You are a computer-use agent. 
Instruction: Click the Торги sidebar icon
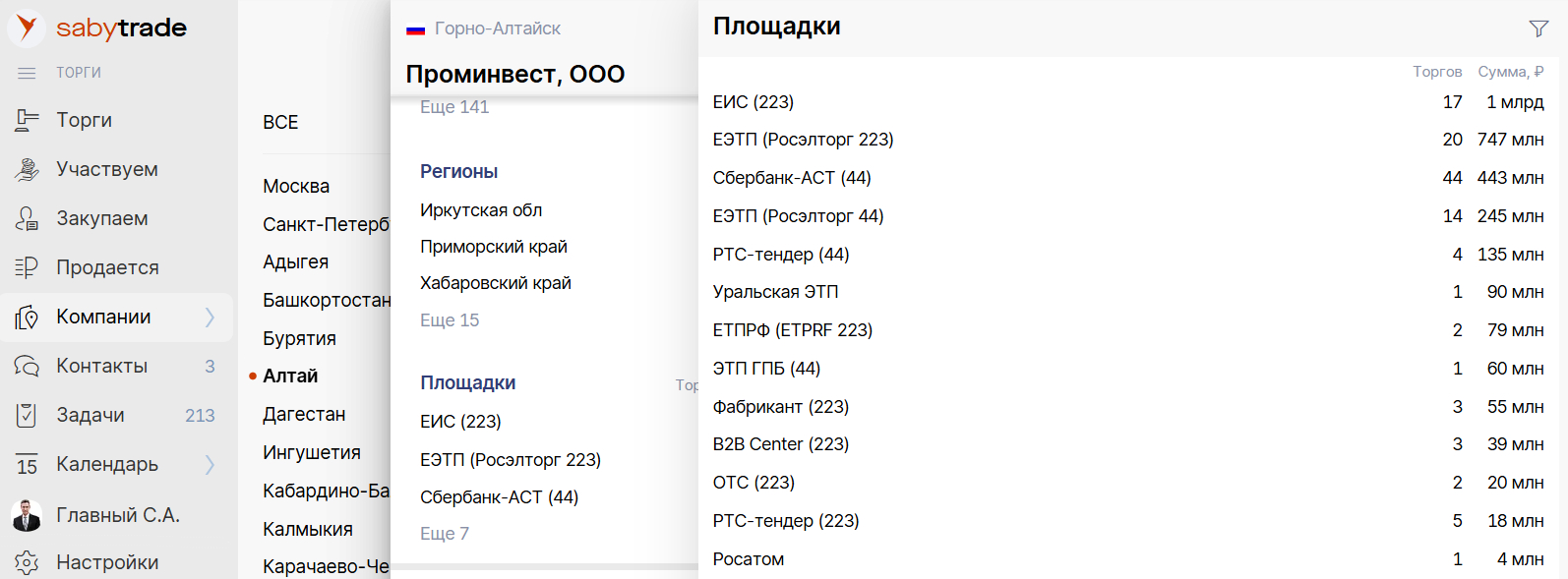pos(27,120)
